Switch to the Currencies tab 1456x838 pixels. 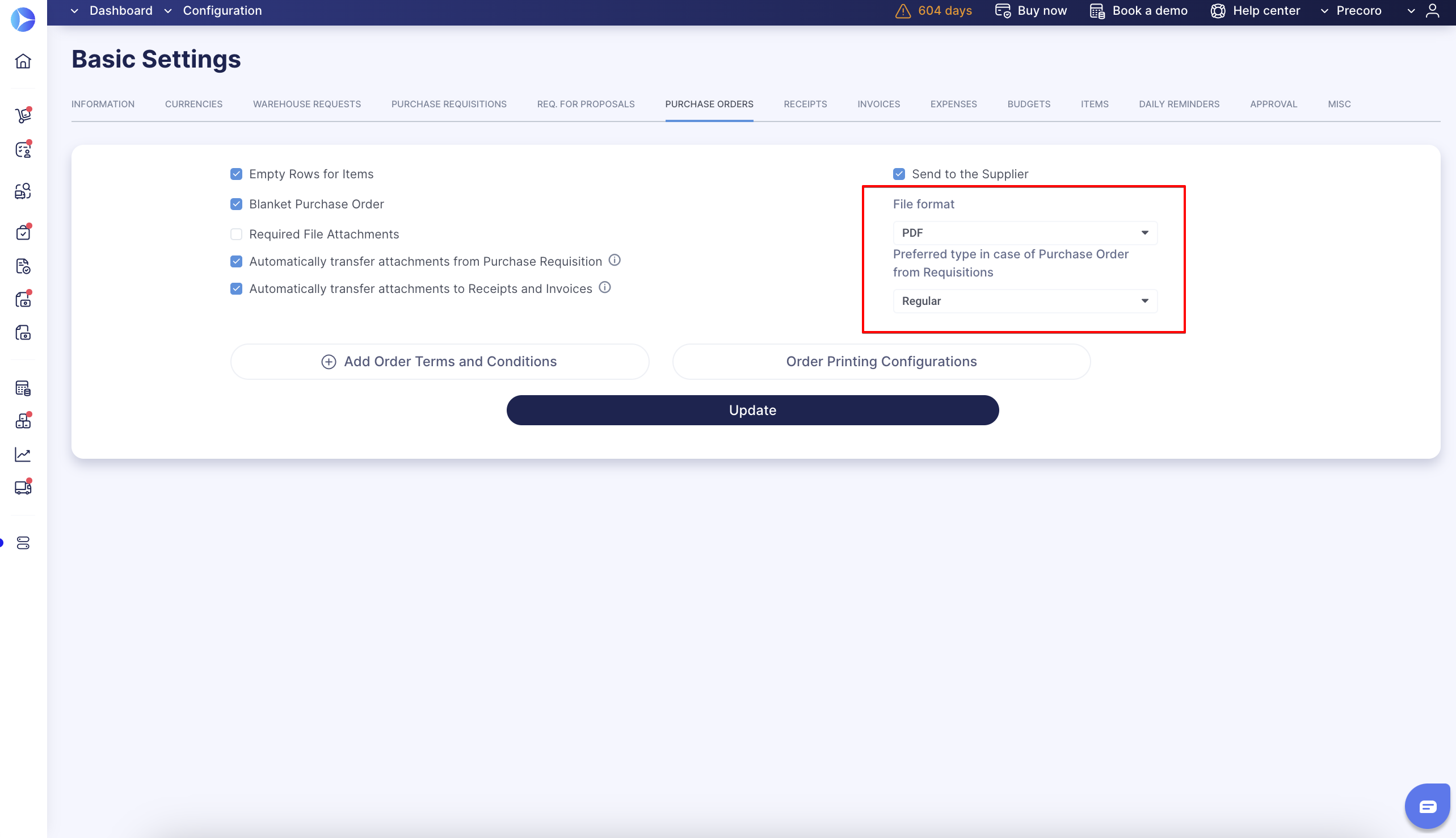[x=194, y=104]
